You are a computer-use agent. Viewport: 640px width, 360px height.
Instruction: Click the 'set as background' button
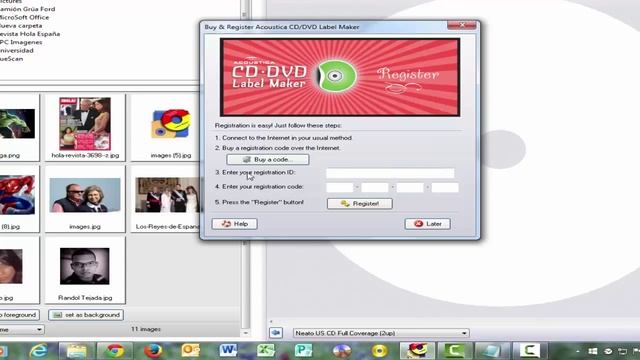coord(86,315)
